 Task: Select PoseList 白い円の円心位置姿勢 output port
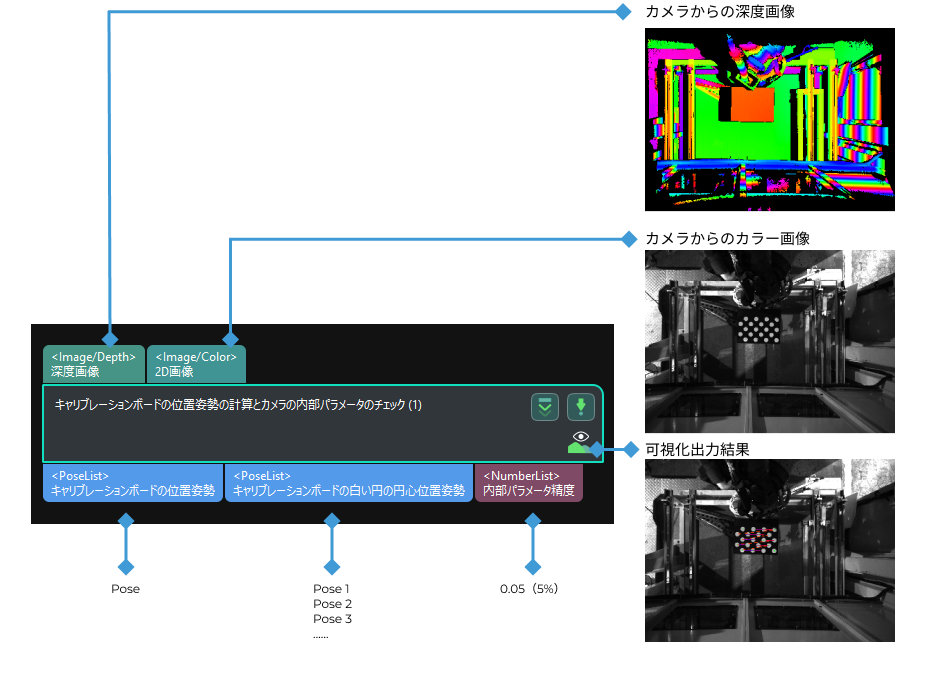349,483
